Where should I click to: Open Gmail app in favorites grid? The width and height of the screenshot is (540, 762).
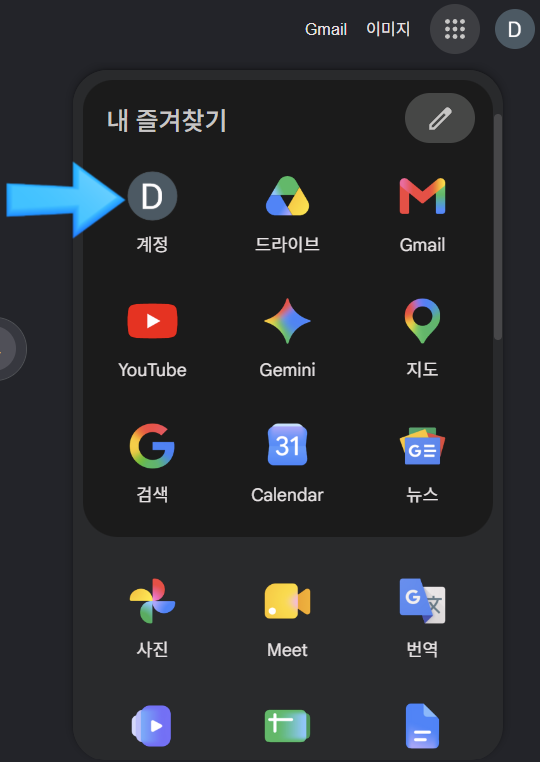pyautogui.click(x=422, y=196)
